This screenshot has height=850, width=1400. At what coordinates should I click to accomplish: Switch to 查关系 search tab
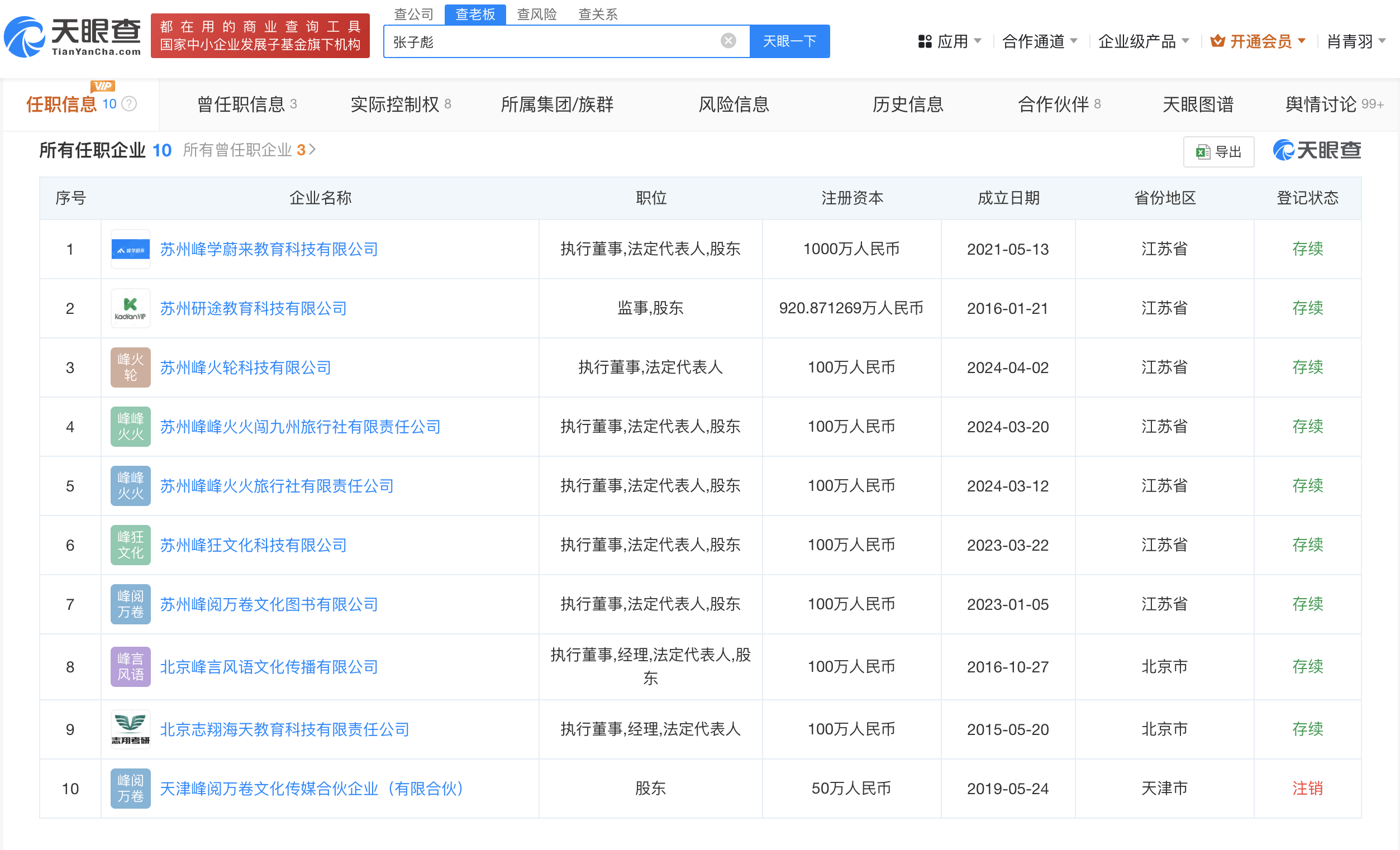(598, 14)
